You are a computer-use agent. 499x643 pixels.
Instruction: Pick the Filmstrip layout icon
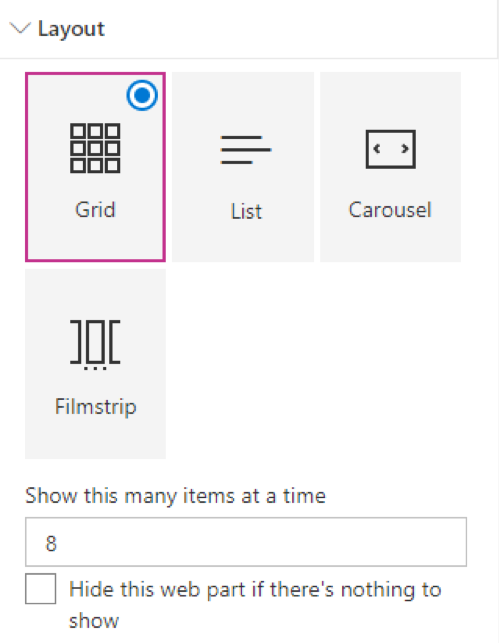click(95, 344)
